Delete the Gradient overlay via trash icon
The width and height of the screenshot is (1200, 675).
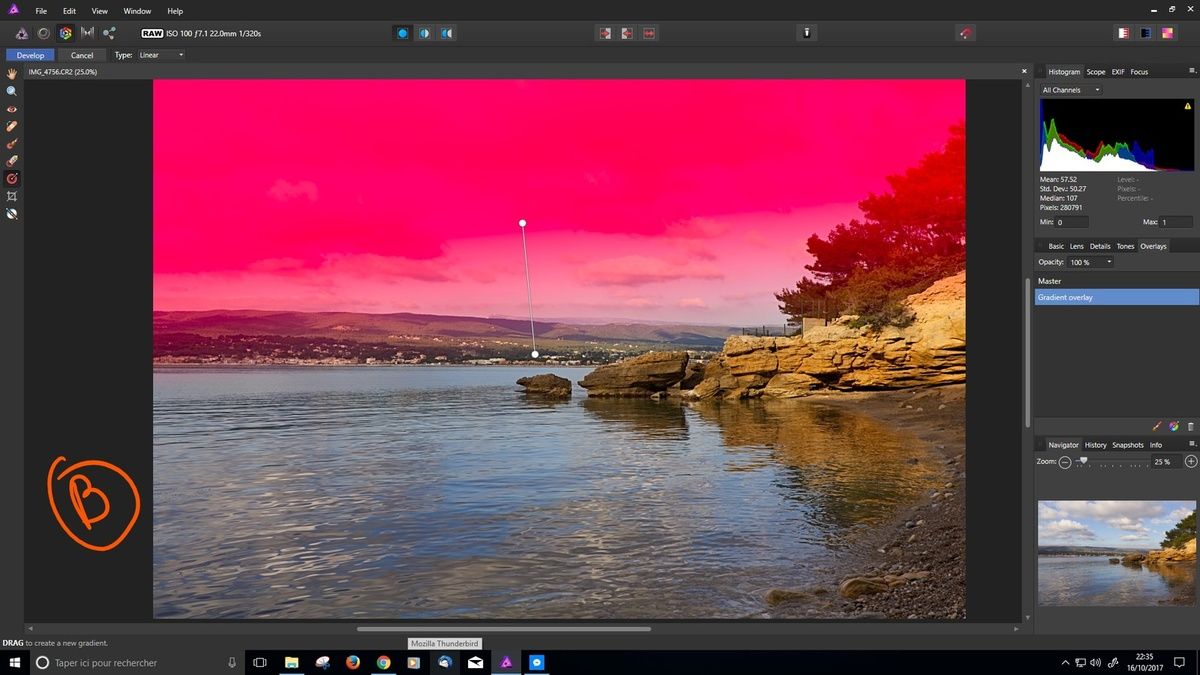coord(1190,425)
